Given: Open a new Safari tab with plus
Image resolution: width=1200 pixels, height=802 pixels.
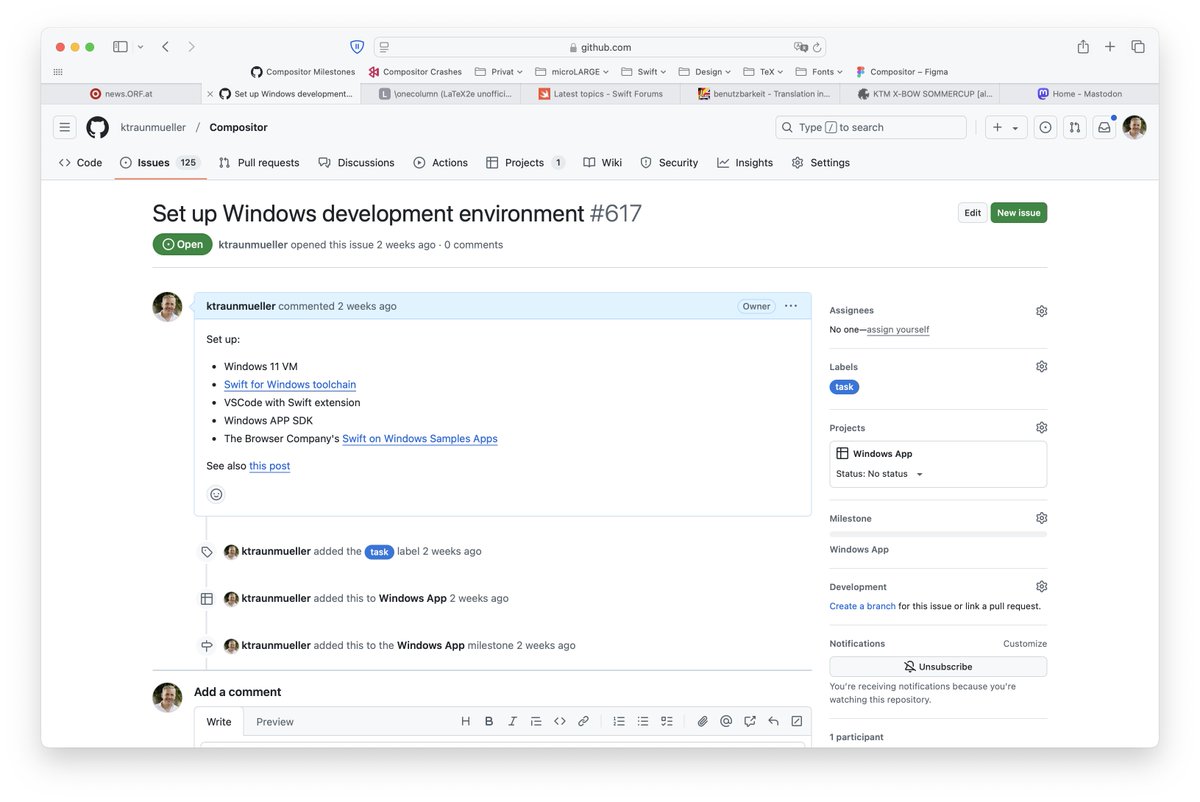Looking at the screenshot, I should click(x=1110, y=47).
